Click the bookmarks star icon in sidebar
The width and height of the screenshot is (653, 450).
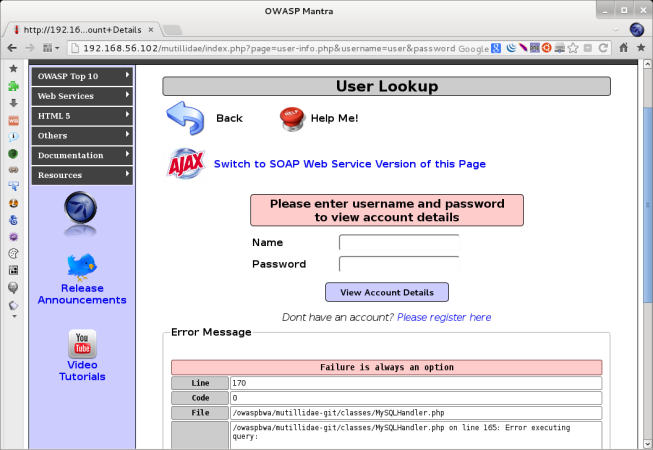click(13, 68)
